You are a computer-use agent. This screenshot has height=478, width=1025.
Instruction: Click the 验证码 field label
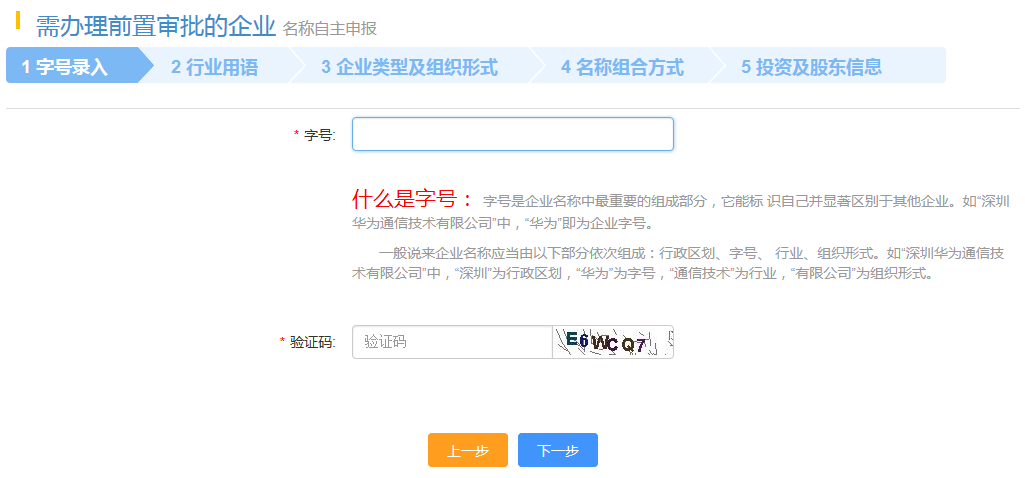click(x=312, y=342)
